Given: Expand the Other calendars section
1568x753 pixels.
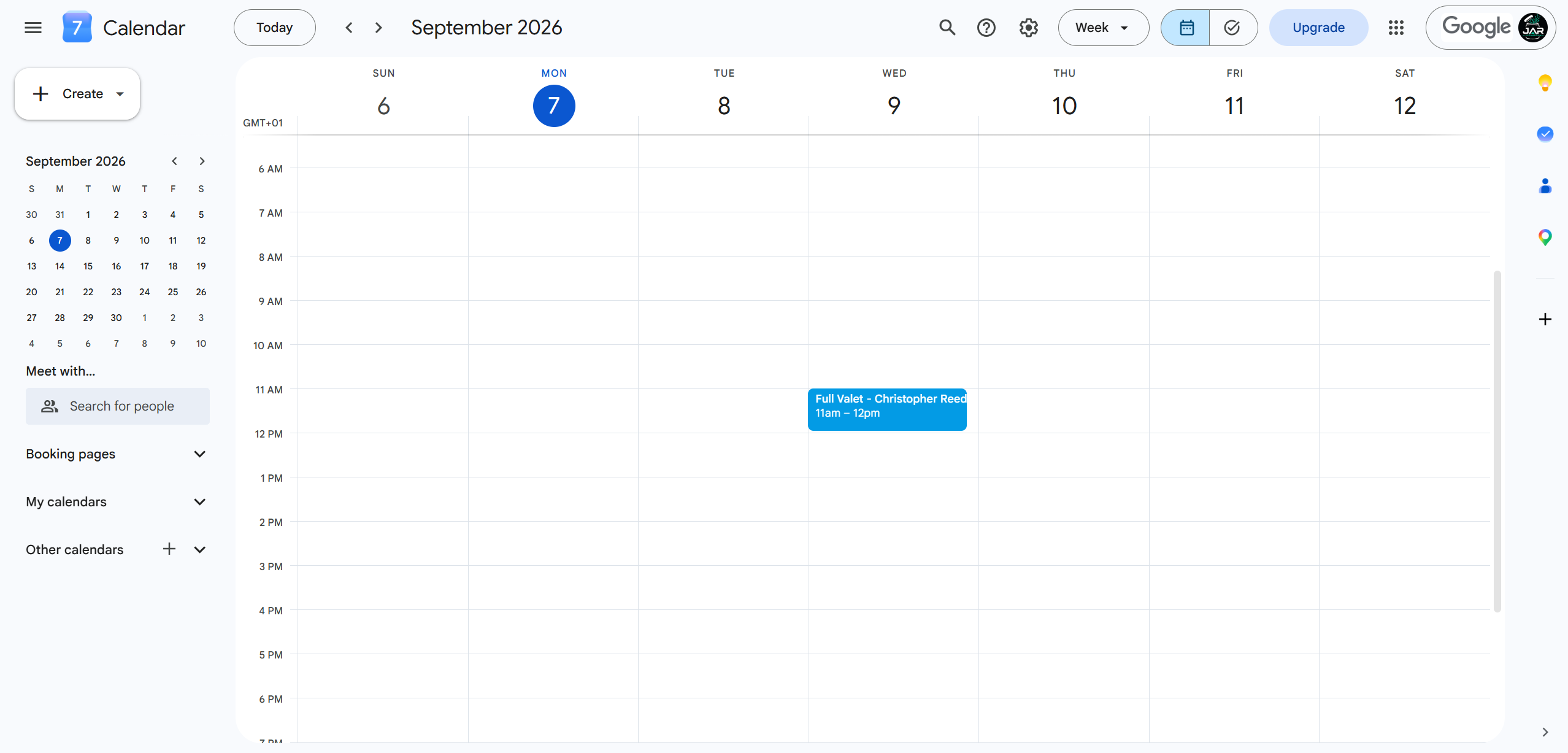Looking at the screenshot, I should tap(199, 550).
